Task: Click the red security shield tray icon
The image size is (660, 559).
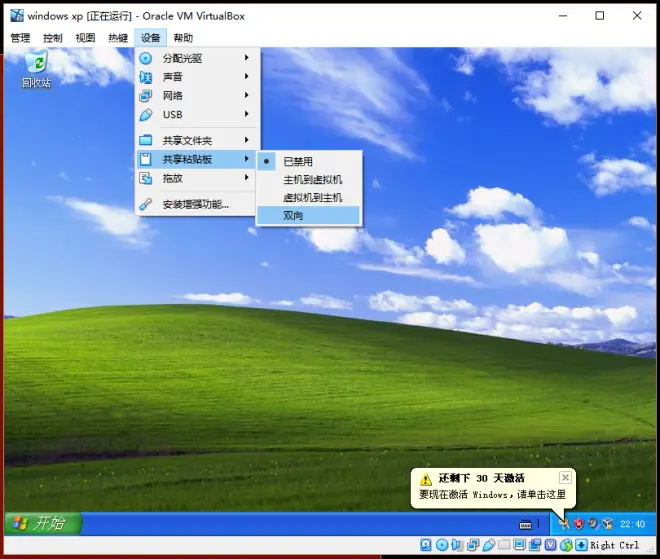Action: click(579, 524)
